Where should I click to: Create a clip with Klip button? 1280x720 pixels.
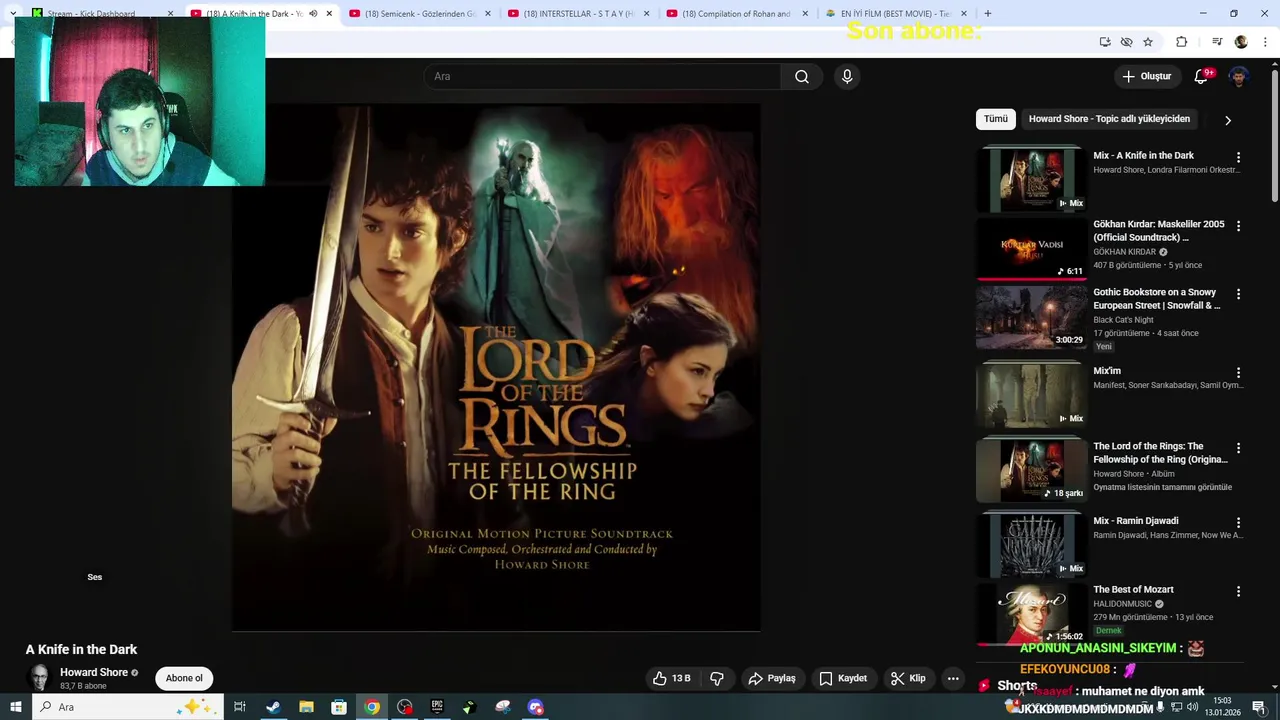908,678
